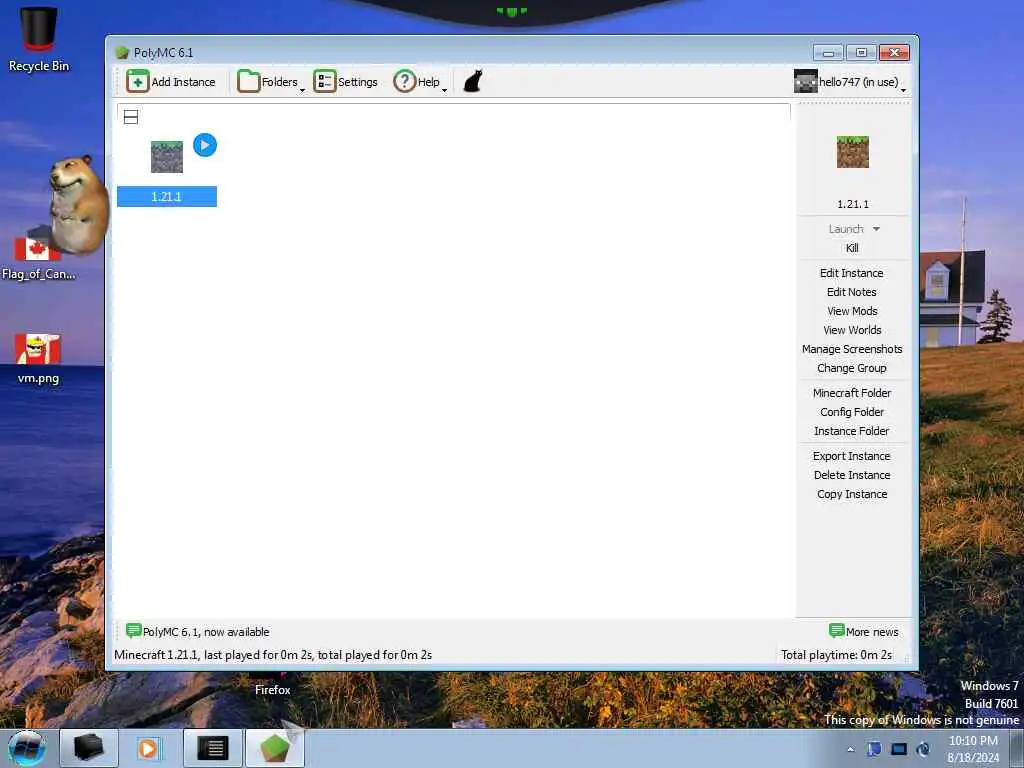Open the PolyMC 6.1 now available news
The height and width of the screenshot is (768, 1024).
point(198,632)
